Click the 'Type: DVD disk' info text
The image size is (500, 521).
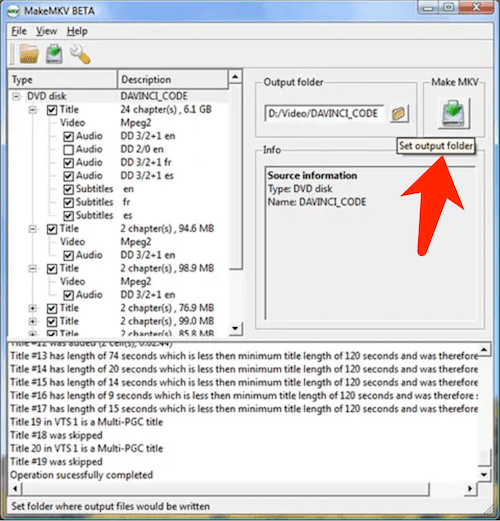click(x=300, y=189)
